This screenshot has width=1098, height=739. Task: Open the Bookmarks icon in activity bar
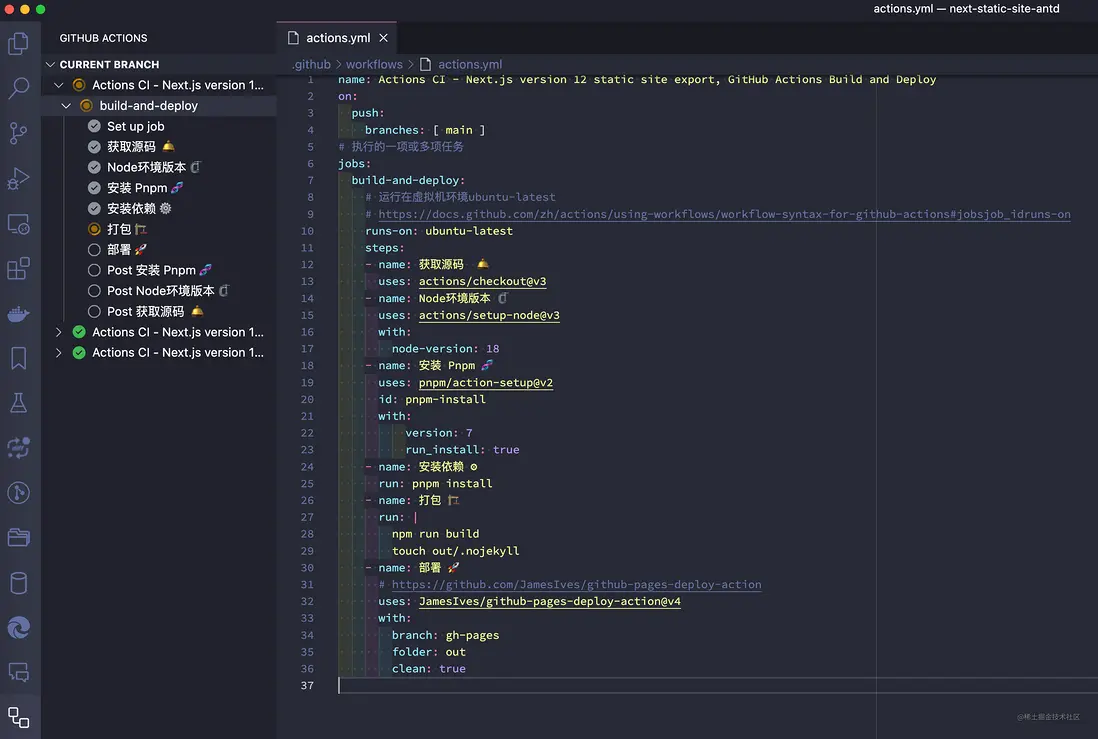[x=18, y=358]
